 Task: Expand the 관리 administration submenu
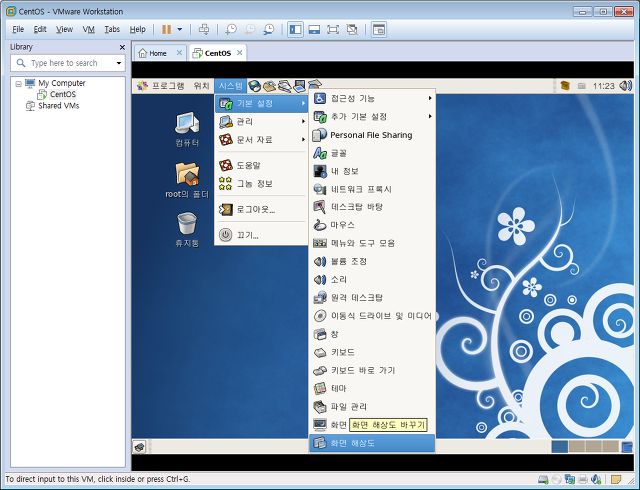(x=261, y=122)
